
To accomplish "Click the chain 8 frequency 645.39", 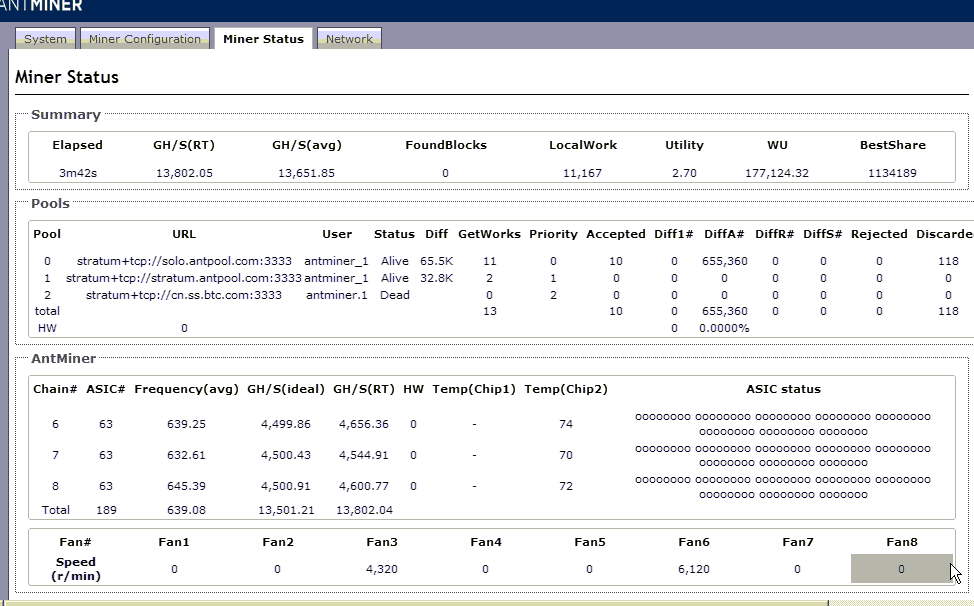I will [x=186, y=486].
